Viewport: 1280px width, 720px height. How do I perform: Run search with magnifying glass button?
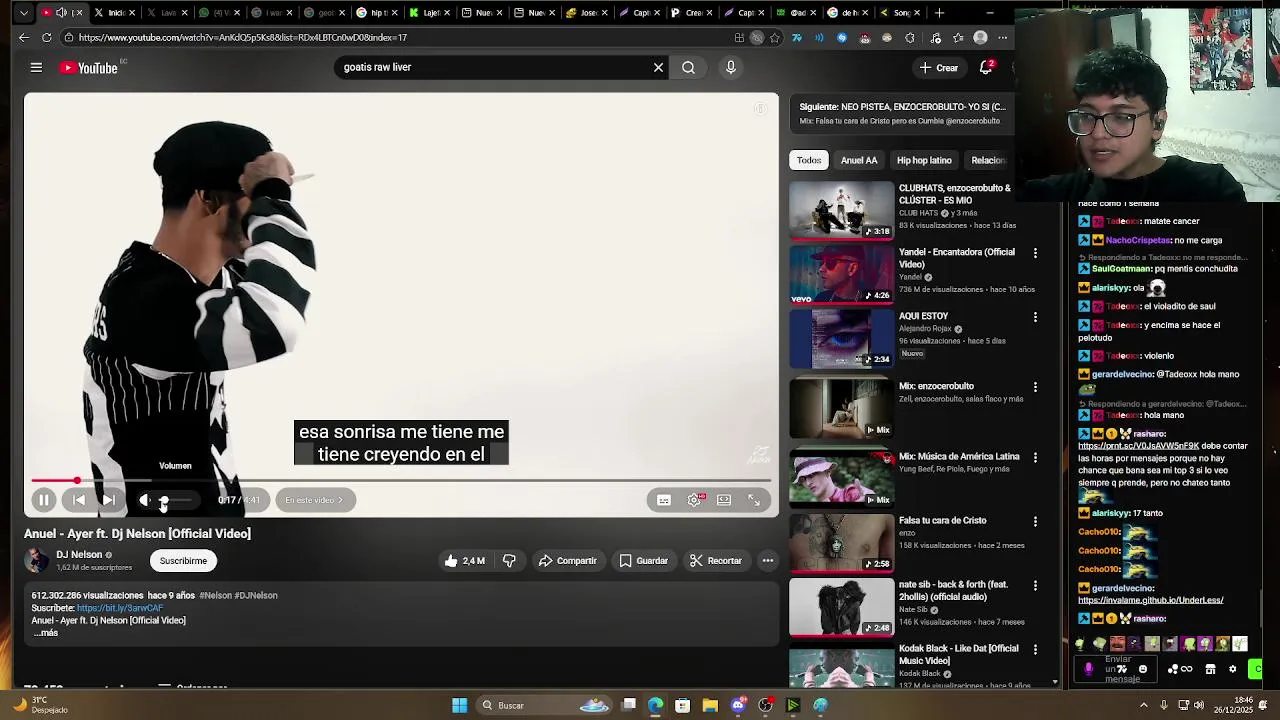point(688,68)
